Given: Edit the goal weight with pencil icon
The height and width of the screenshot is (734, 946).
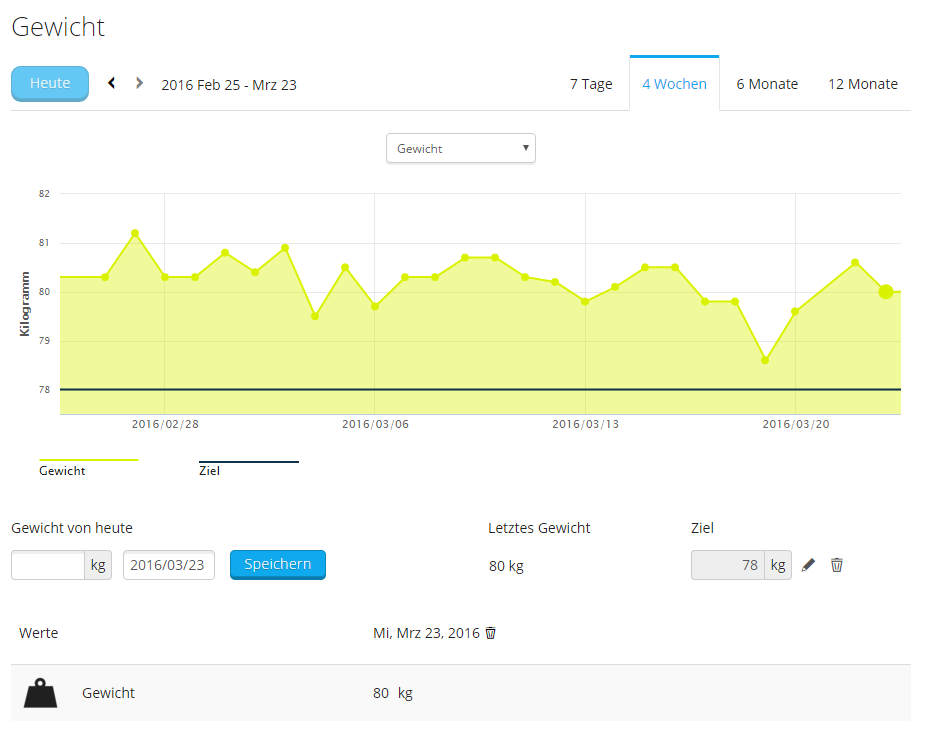Looking at the screenshot, I should click(x=808, y=565).
